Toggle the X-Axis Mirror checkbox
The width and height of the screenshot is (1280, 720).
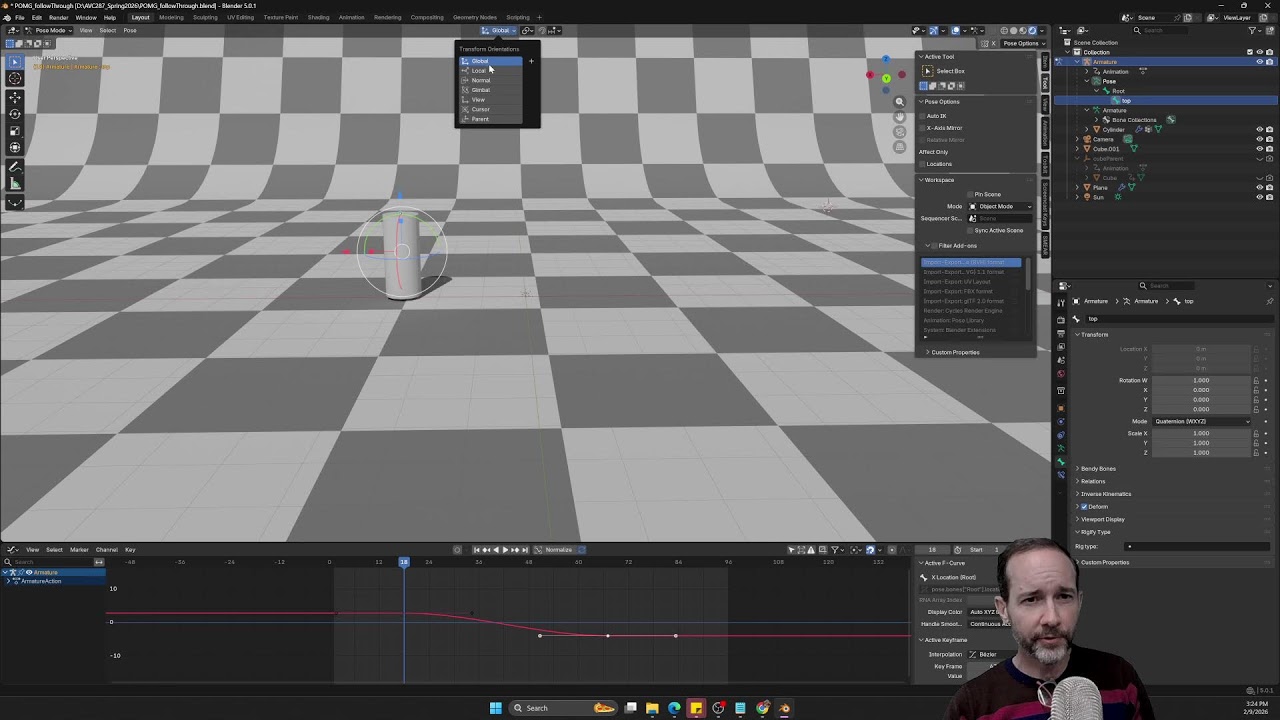click(923, 128)
